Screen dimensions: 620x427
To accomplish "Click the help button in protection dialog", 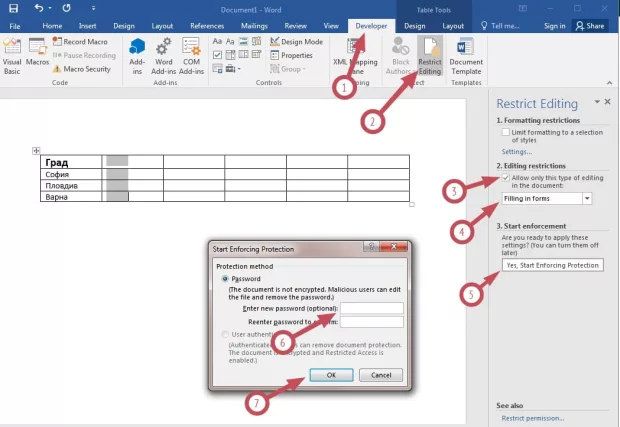I will click(x=371, y=246).
